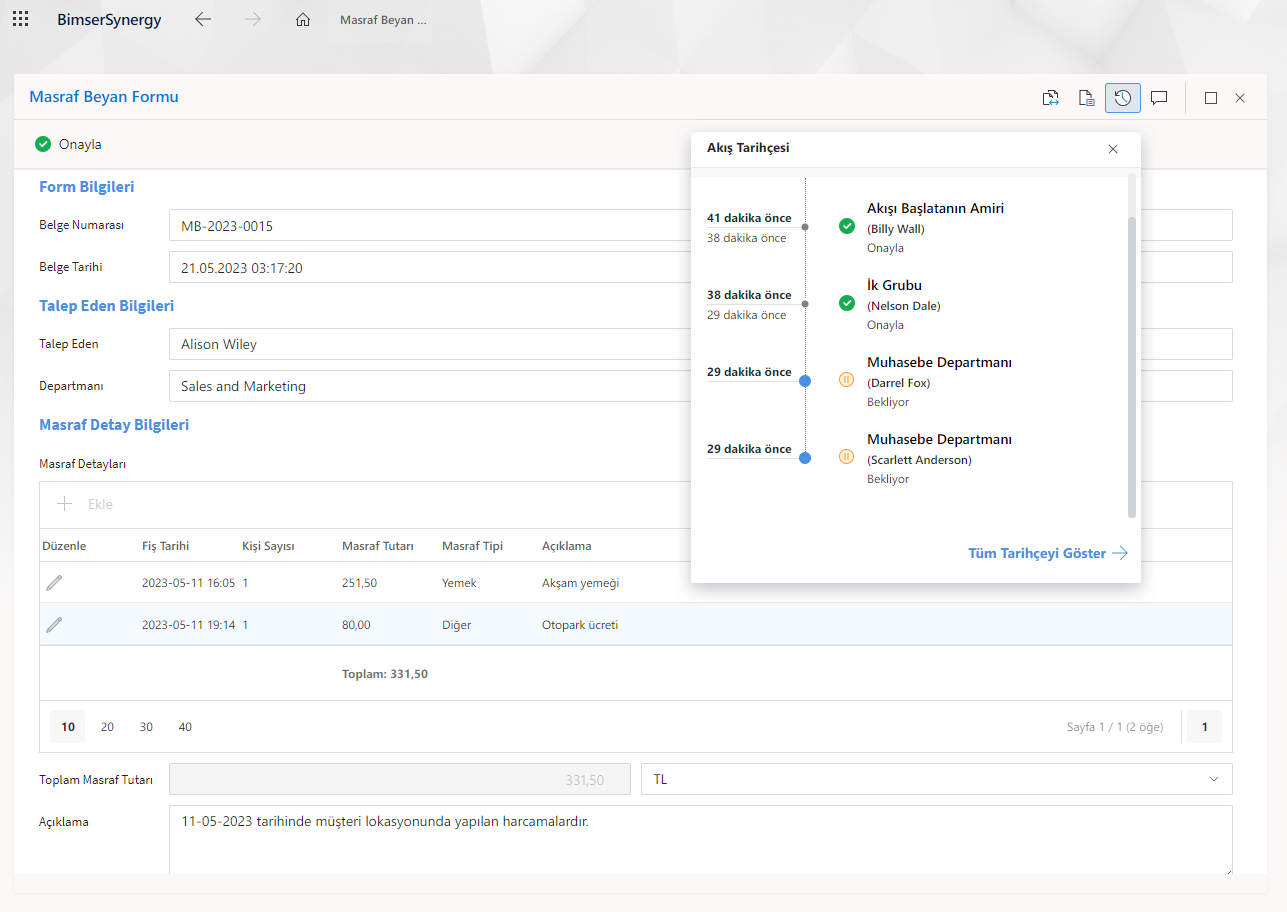
Task: Edit the Akşam yemeği expense row
Action: click(54, 583)
